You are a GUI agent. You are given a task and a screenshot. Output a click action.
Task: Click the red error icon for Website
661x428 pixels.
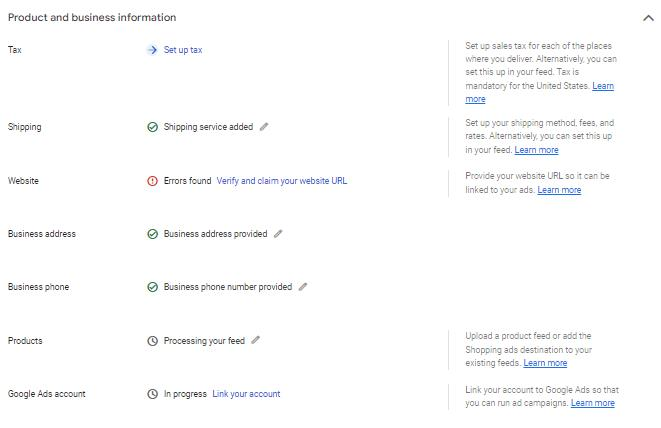tap(152, 181)
